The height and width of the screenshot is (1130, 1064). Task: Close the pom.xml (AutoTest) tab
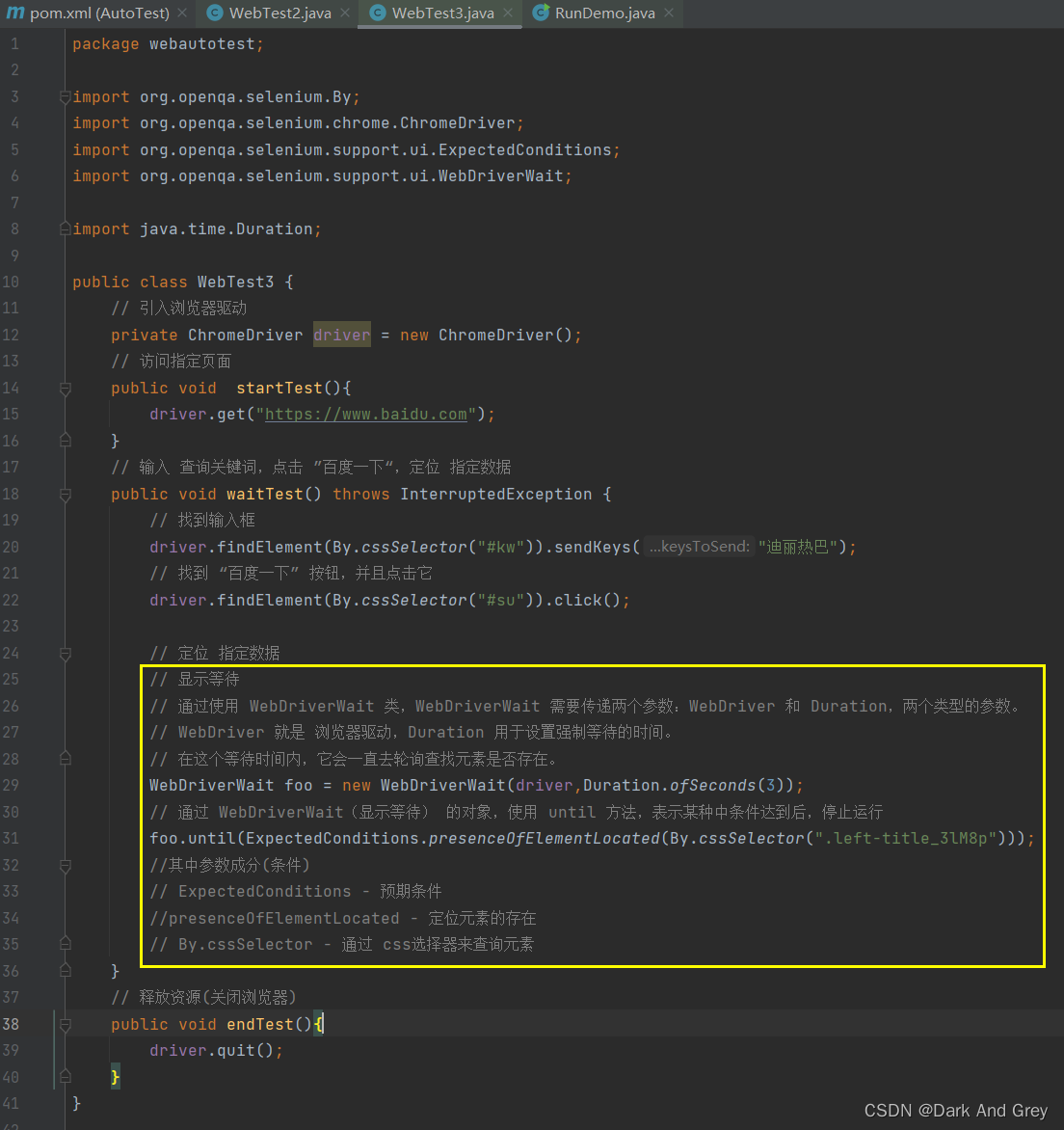click(182, 13)
